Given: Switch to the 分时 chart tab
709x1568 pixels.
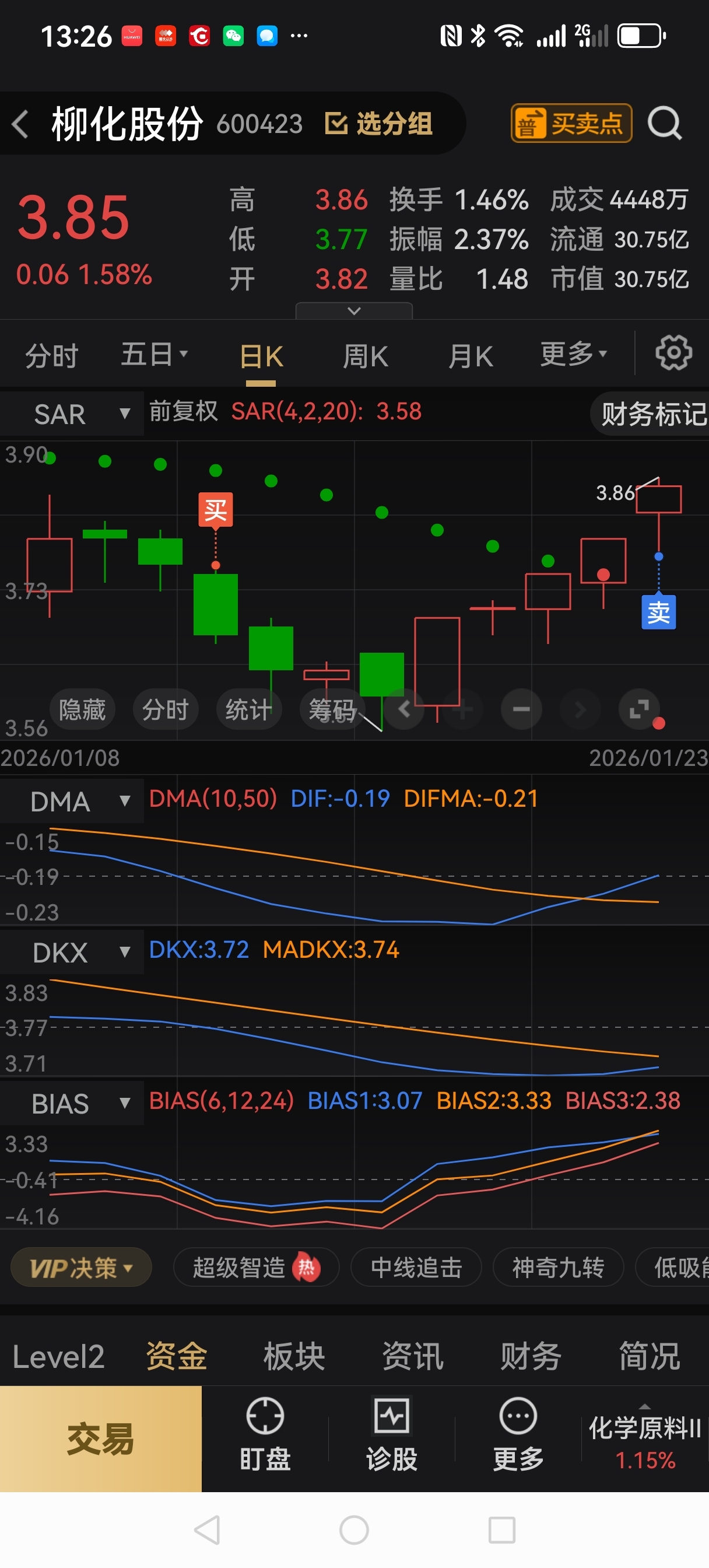Looking at the screenshot, I should click(52, 355).
